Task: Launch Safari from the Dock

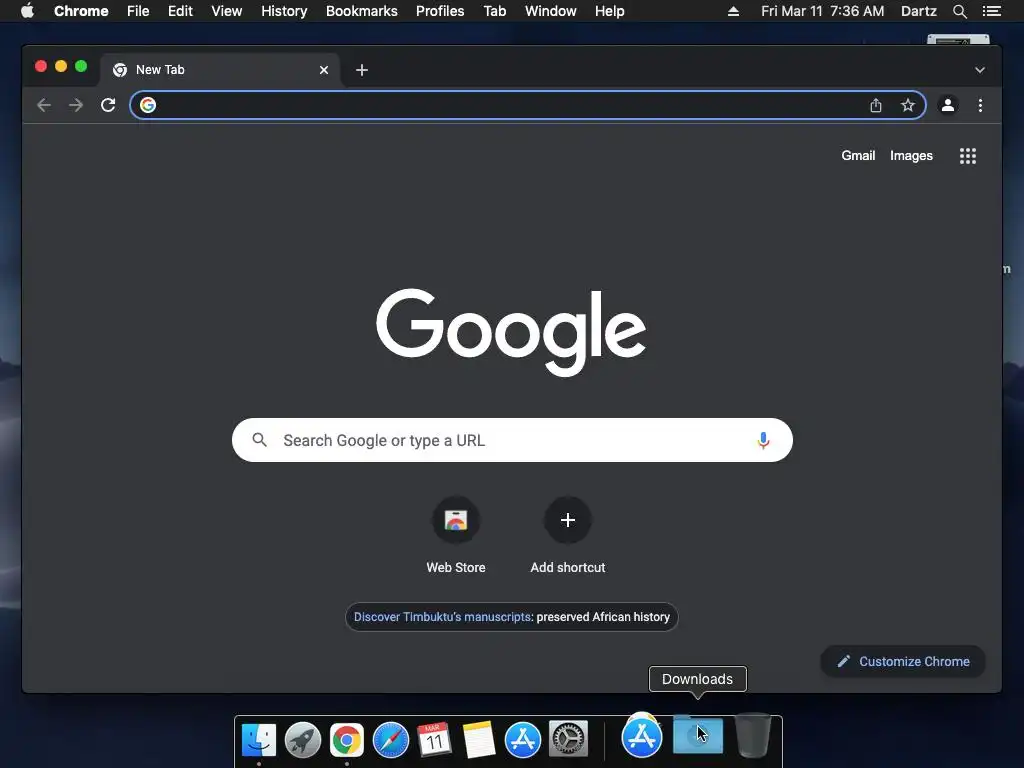Action: (x=391, y=740)
